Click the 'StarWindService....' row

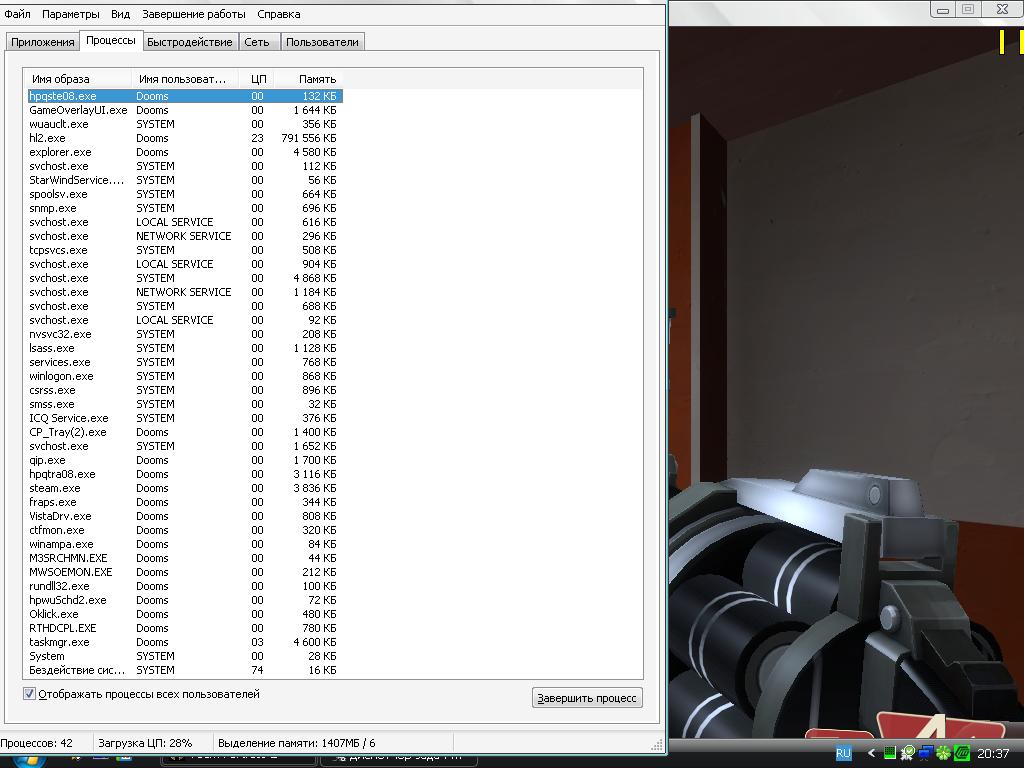click(x=185, y=180)
